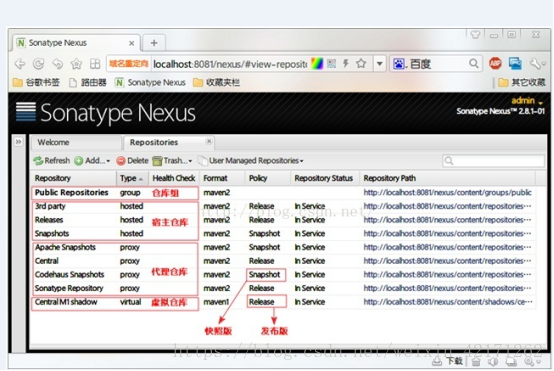Image resolution: width=554 pixels, height=371 pixels.
Task: Open the Sonatype Nexus bookmark
Action: (151, 82)
